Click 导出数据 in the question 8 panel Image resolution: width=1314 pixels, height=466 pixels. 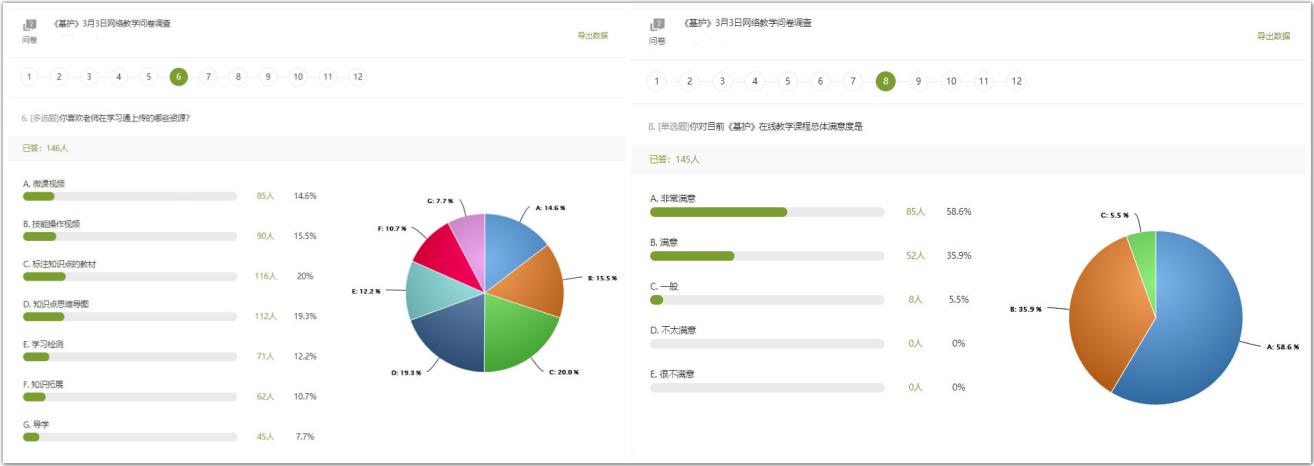[1273, 35]
